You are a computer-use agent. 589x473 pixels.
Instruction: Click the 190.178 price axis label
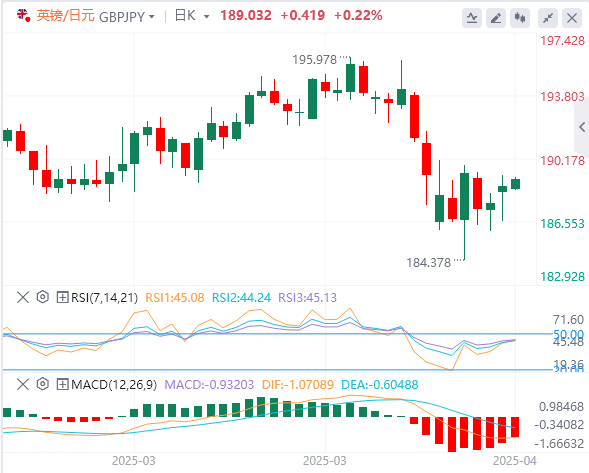click(562, 161)
